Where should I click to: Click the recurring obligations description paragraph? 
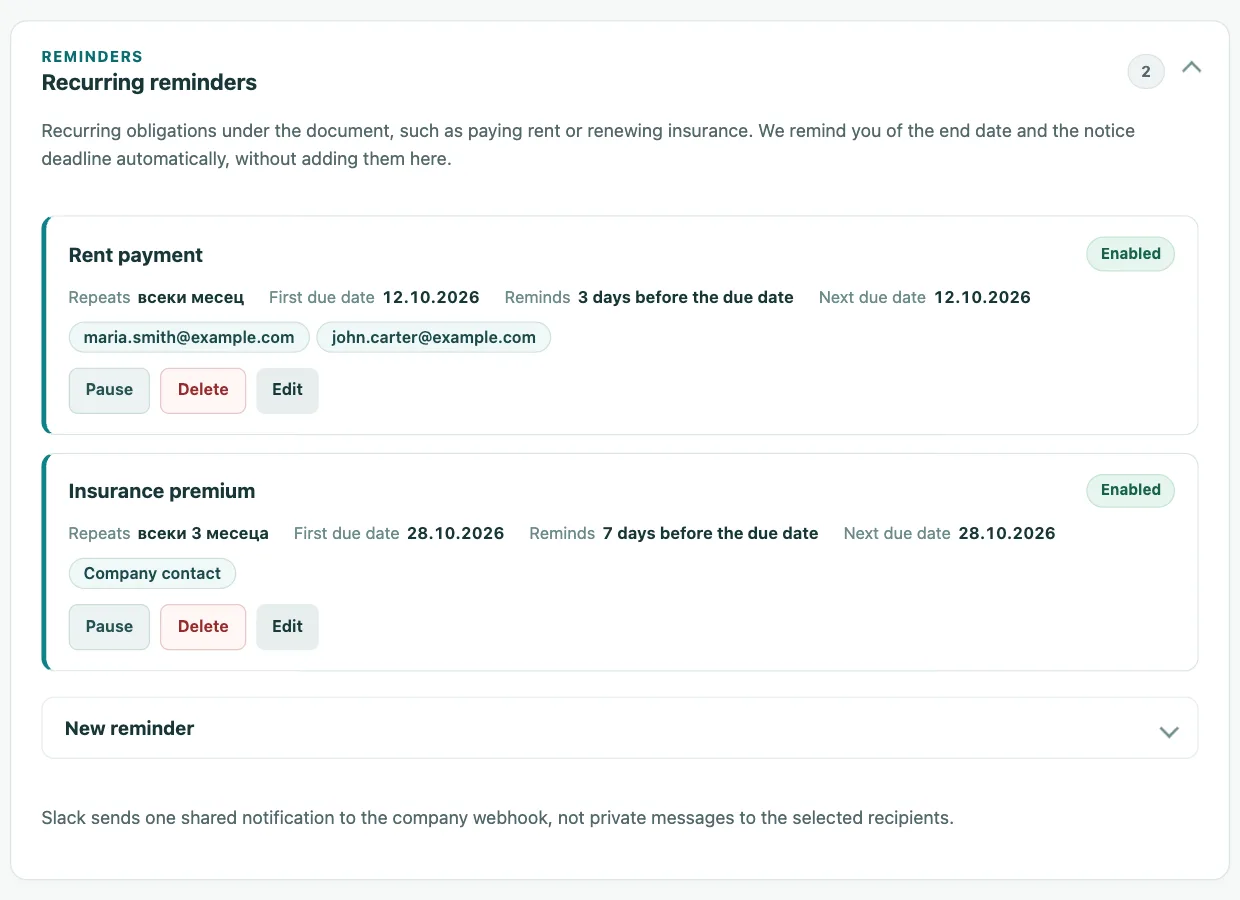click(588, 145)
